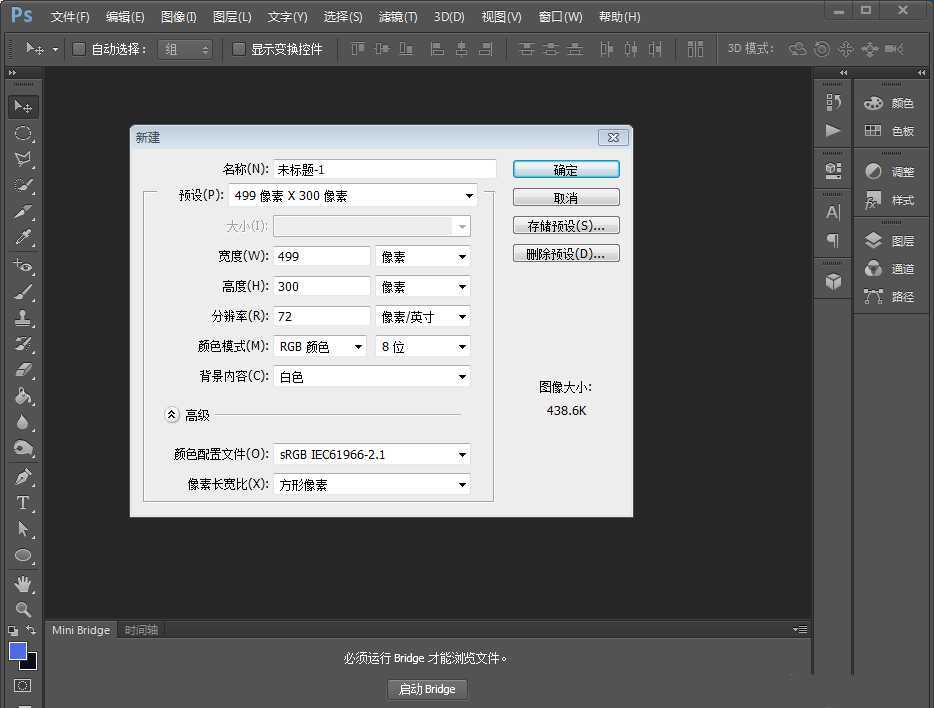Open the 滤镜 menu
This screenshot has width=934, height=708.
coord(397,16)
